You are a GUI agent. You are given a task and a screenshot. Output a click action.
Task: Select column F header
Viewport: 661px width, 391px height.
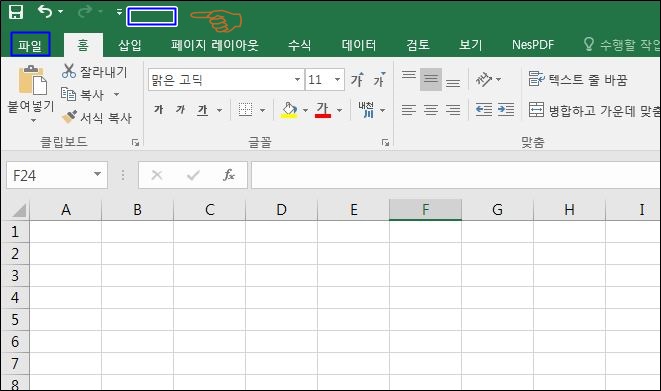[425, 209]
